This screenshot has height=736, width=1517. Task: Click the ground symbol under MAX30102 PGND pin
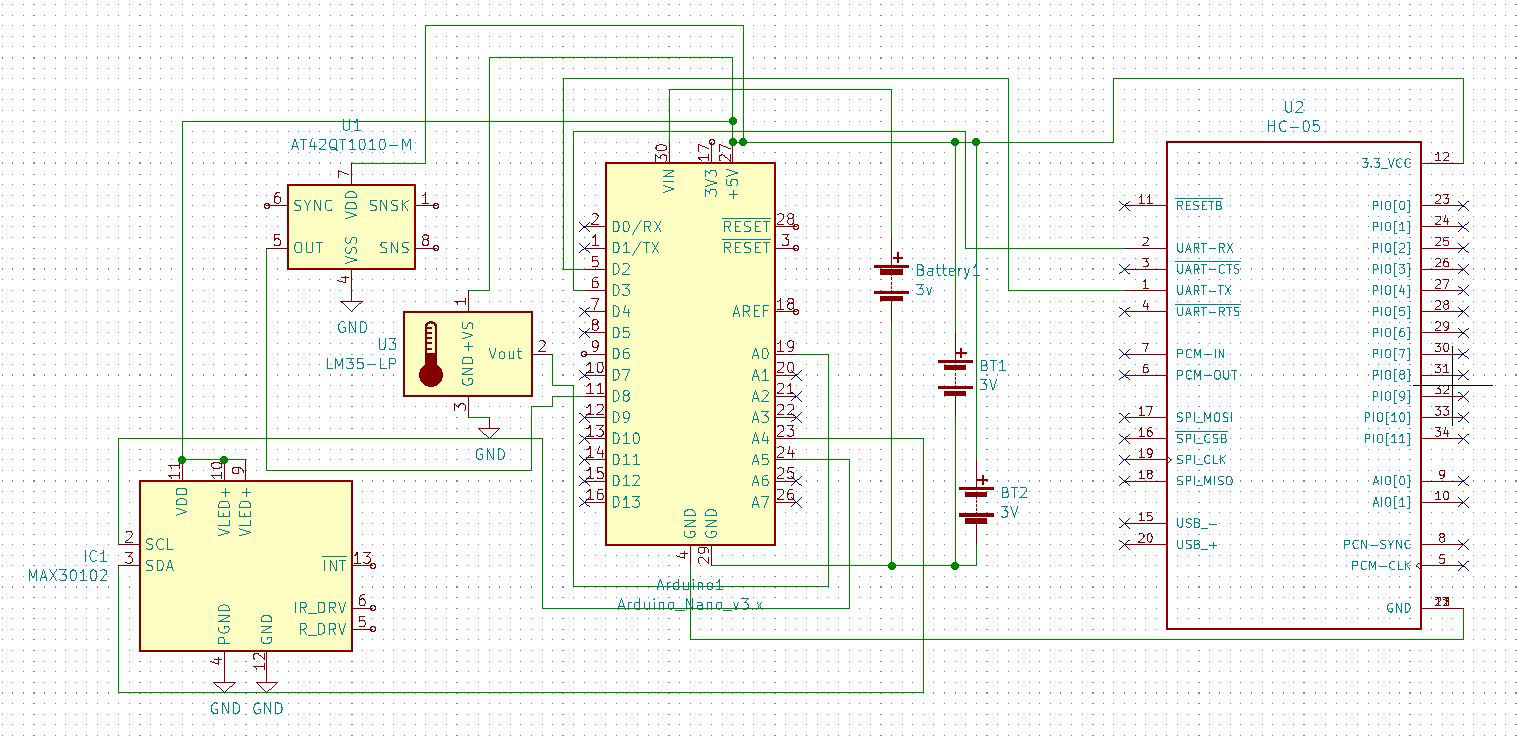click(x=224, y=686)
